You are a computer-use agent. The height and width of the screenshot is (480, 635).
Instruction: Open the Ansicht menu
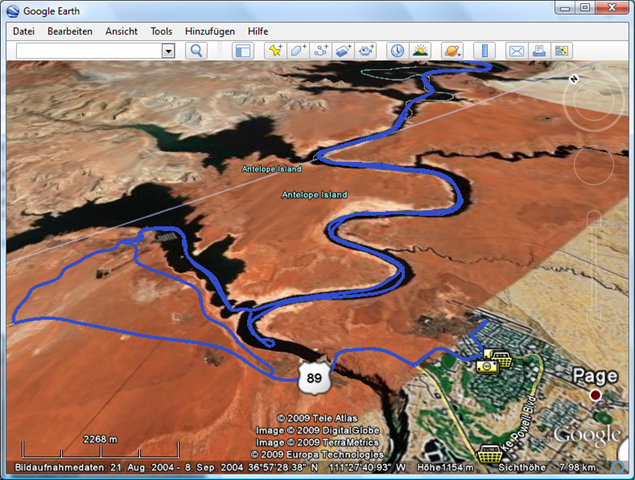click(x=121, y=31)
